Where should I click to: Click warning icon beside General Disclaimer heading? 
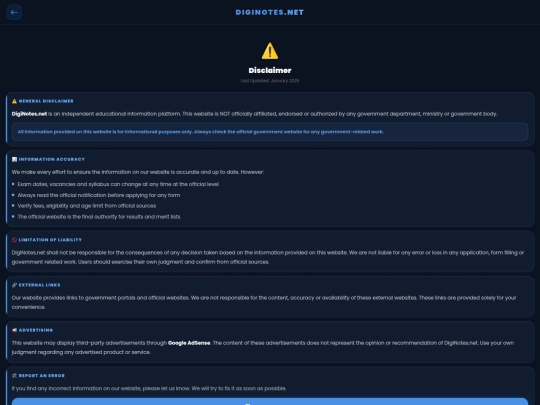(14, 101)
